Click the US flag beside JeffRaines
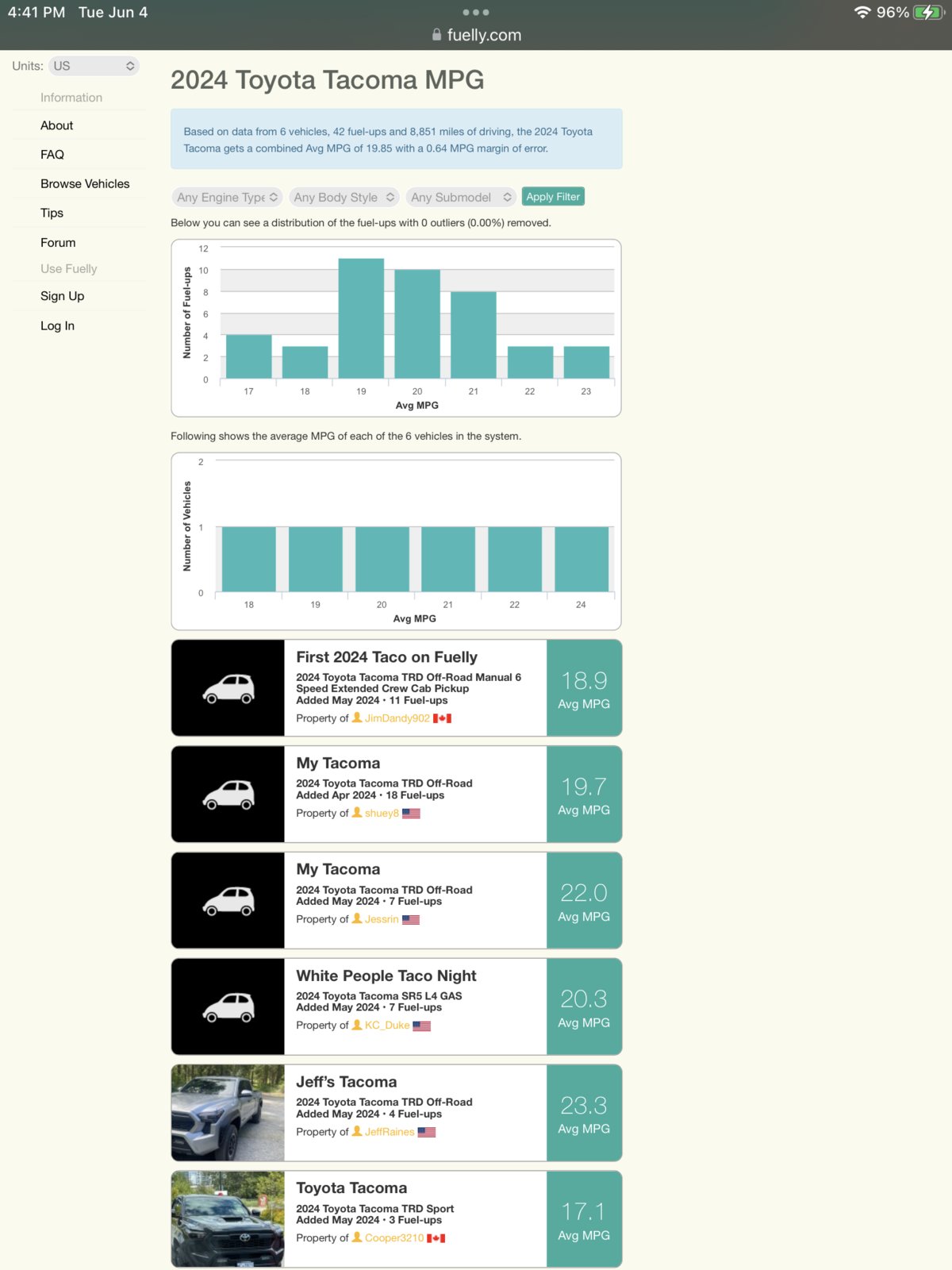952x1270 pixels. click(427, 1133)
